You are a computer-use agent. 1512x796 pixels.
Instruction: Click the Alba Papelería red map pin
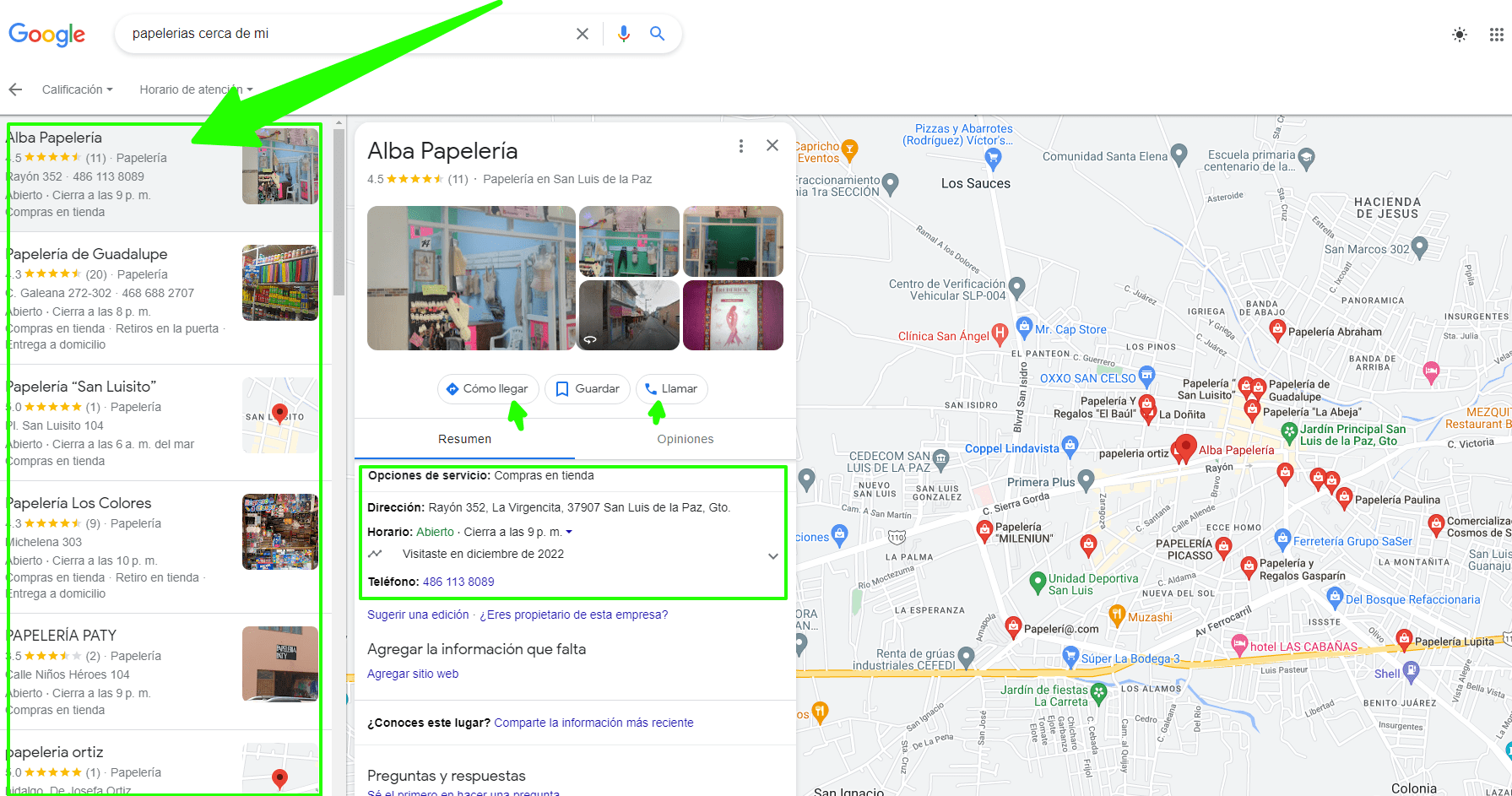click(1186, 447)
